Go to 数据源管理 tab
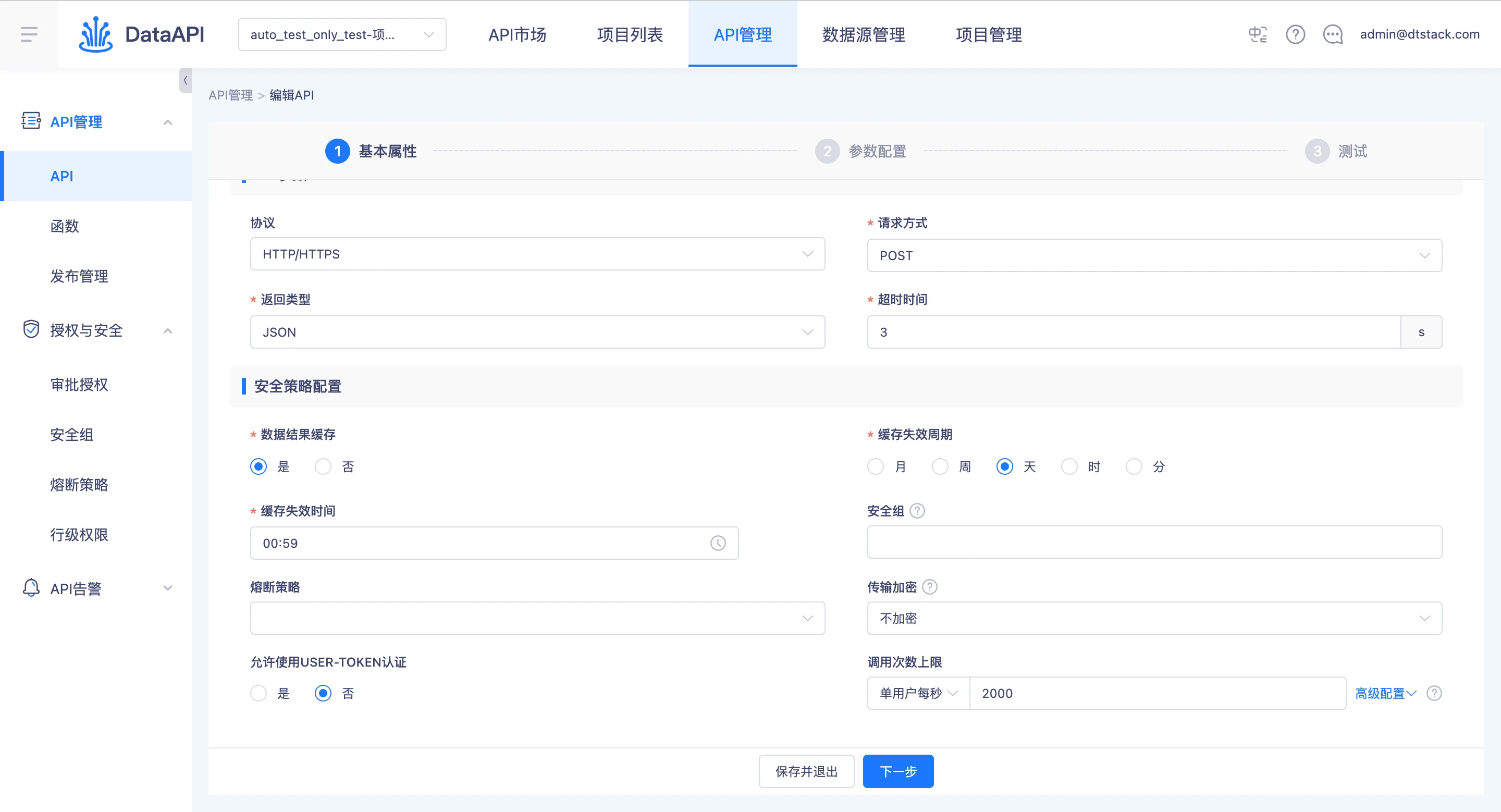Viewport: 1501px width, 812px height. [x=864, y=34]
